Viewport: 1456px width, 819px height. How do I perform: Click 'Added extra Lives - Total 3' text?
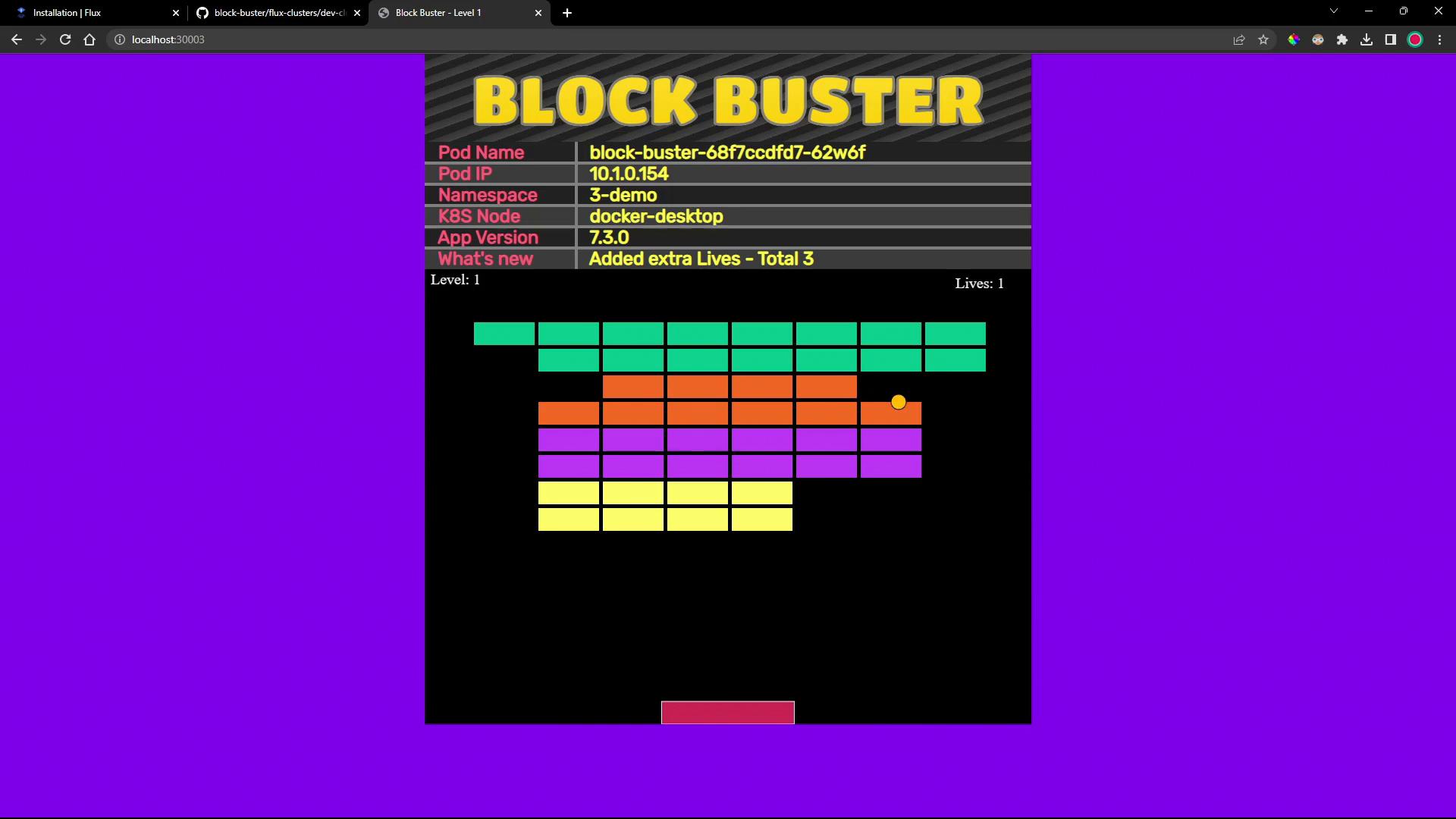coord(701,259)
